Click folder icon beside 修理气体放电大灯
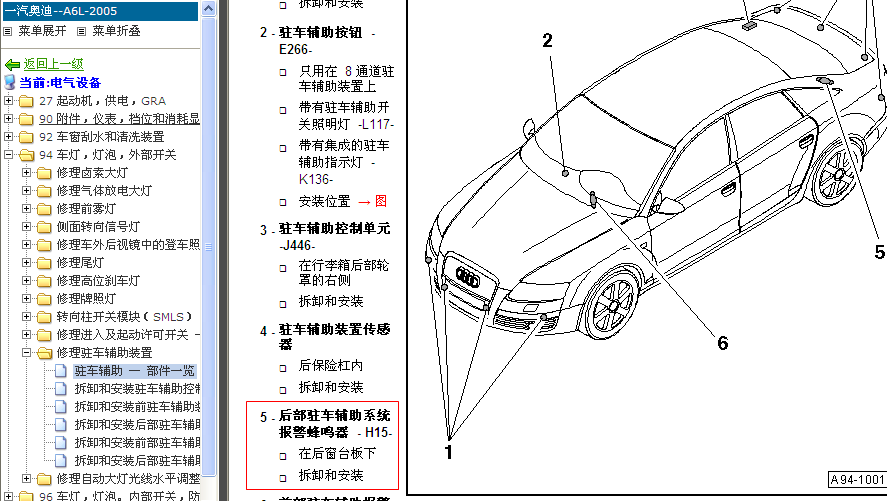The height and width of the screenshot is (501, 887). pyautogui.click(x=44, y=191)
